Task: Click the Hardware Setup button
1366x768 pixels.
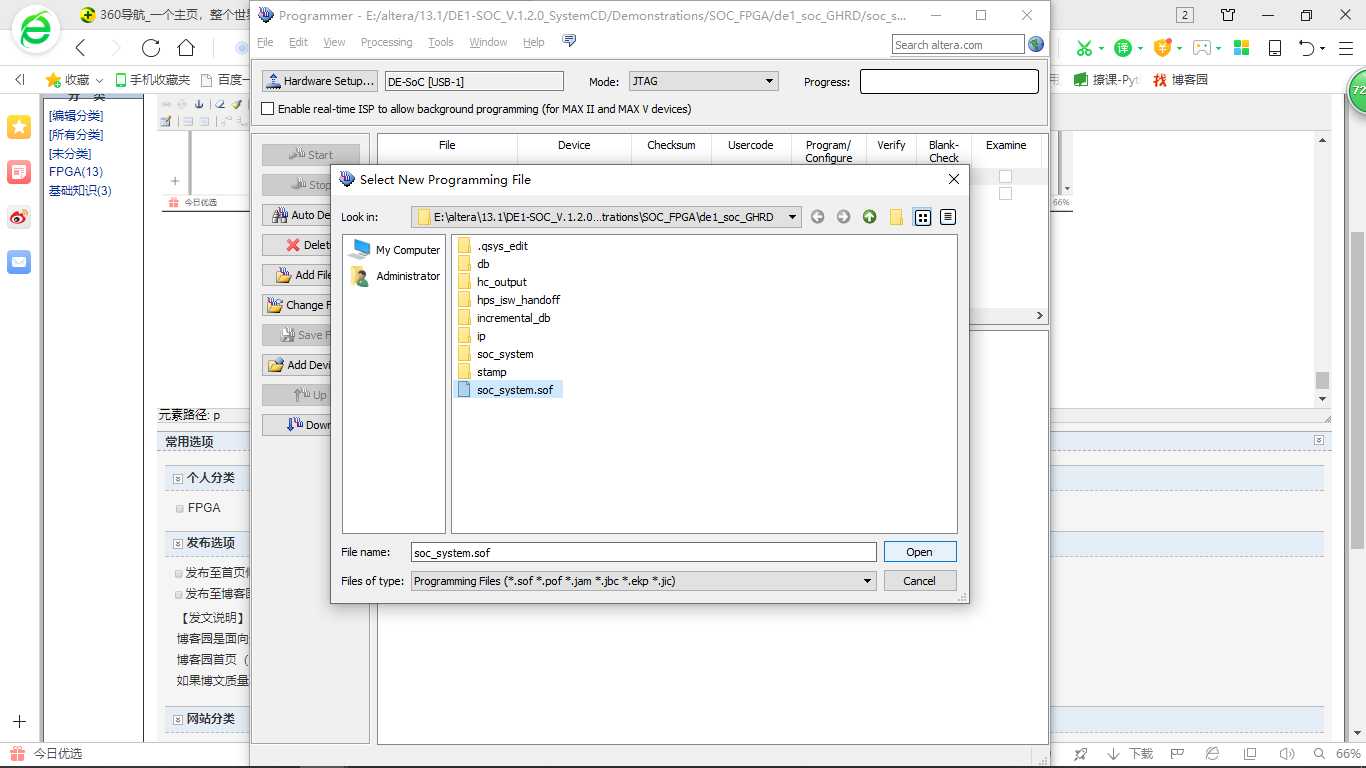Action: click(319, 82)
